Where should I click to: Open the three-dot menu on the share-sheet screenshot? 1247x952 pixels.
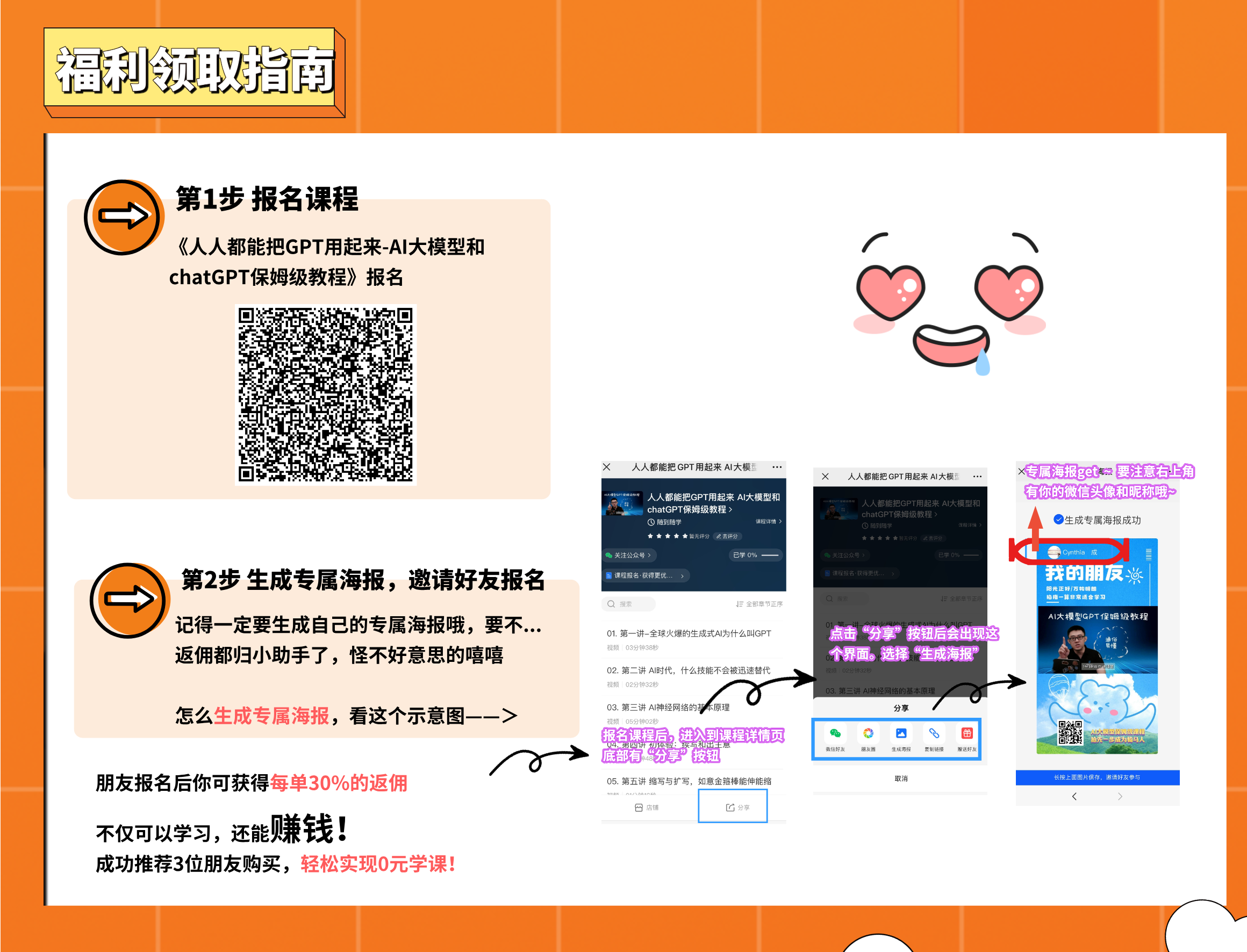click(978, 477)
